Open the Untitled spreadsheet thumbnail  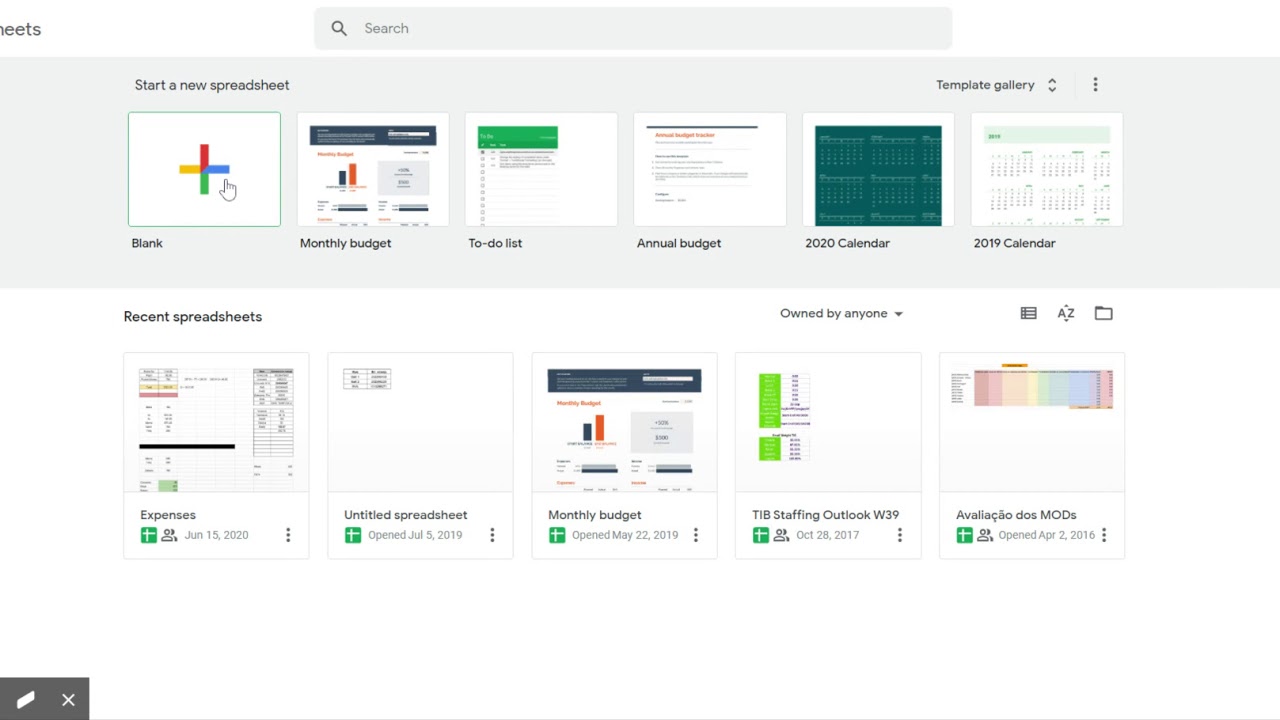tap(420, 423)
